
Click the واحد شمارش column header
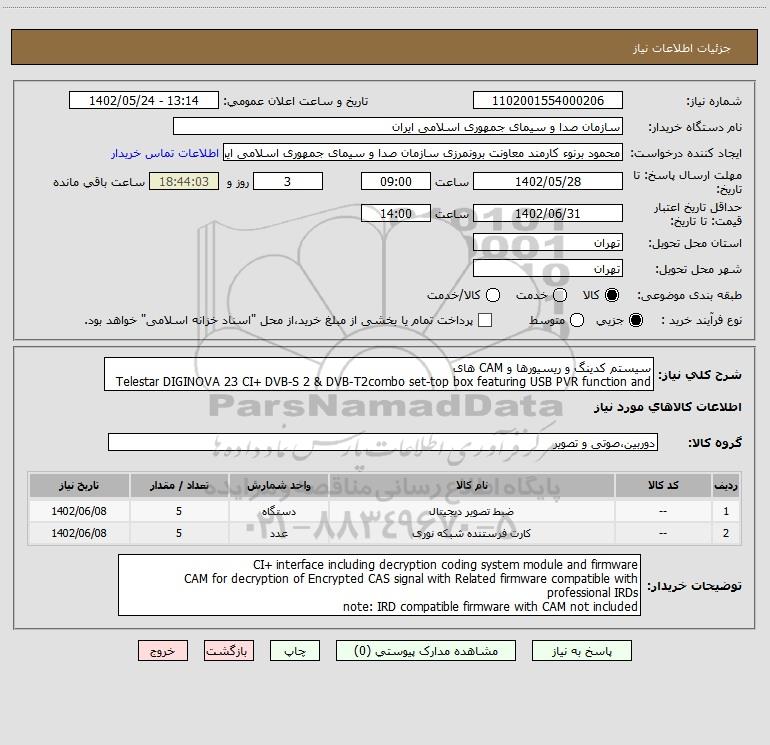point(278,485)
